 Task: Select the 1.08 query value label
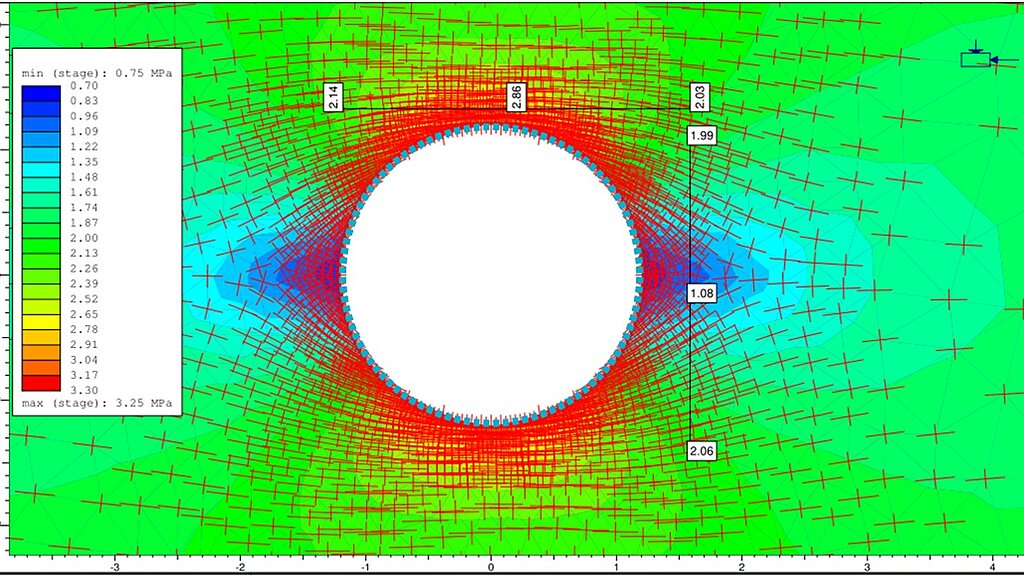pos(701,294)
